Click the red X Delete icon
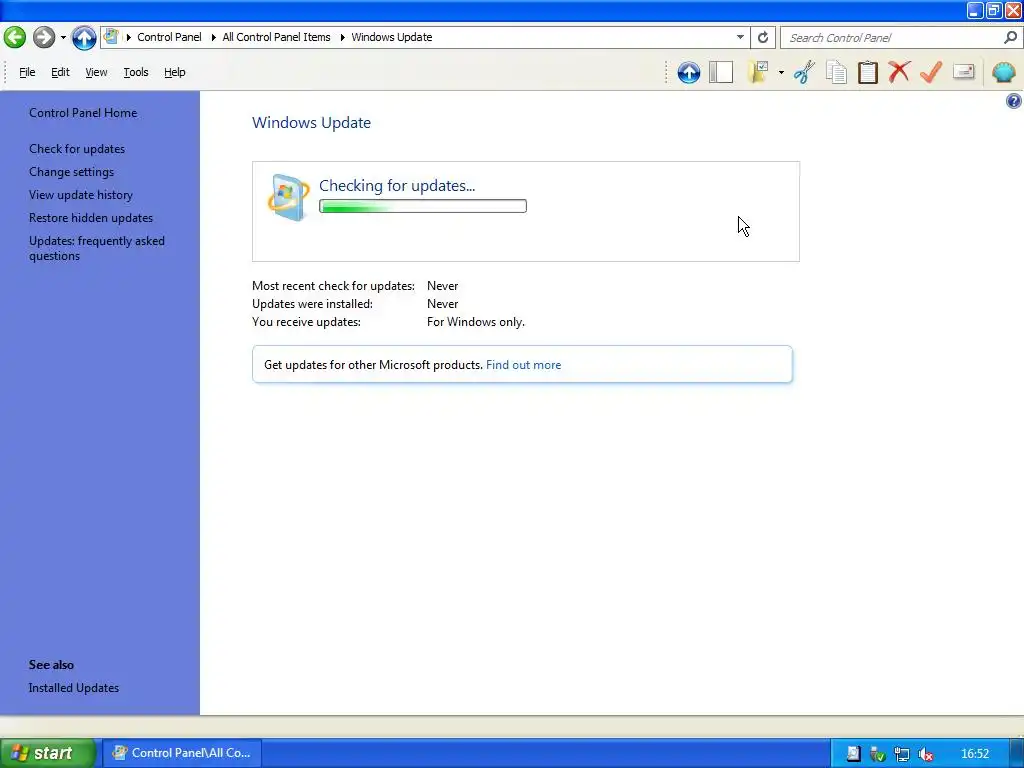The height and width of the screenshot is (768, 1024). pos(899,72)
